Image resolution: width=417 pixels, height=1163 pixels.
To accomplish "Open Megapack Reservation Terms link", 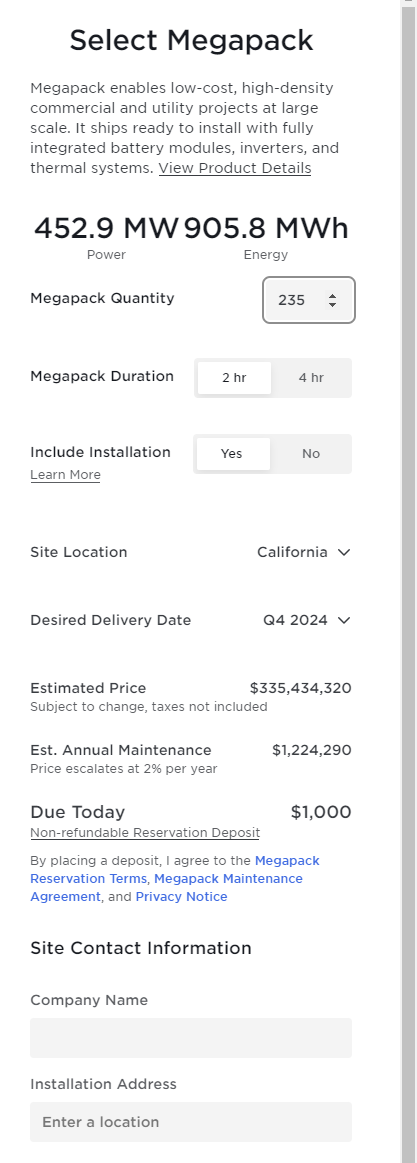I will (175, 870).
